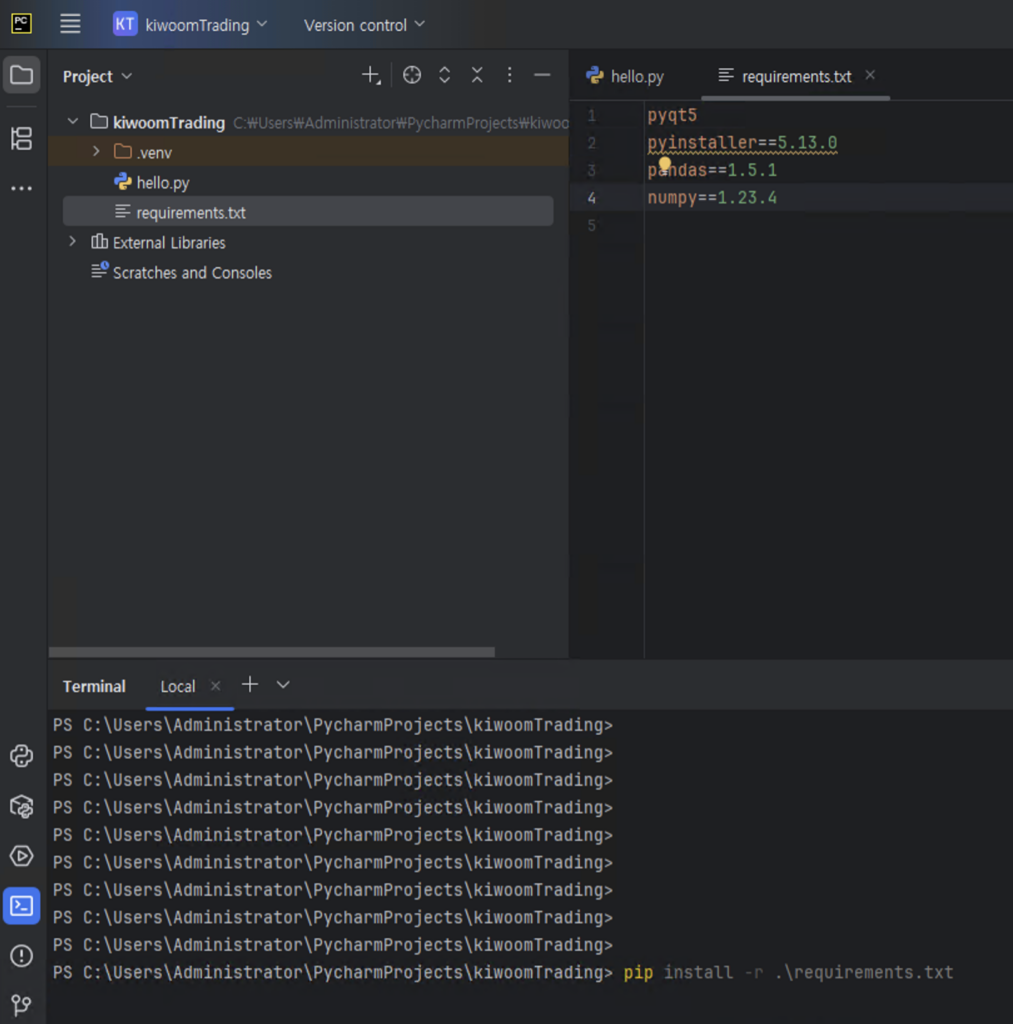
Task: Open Project panel options kebab menu
Action: click(509, 75)
